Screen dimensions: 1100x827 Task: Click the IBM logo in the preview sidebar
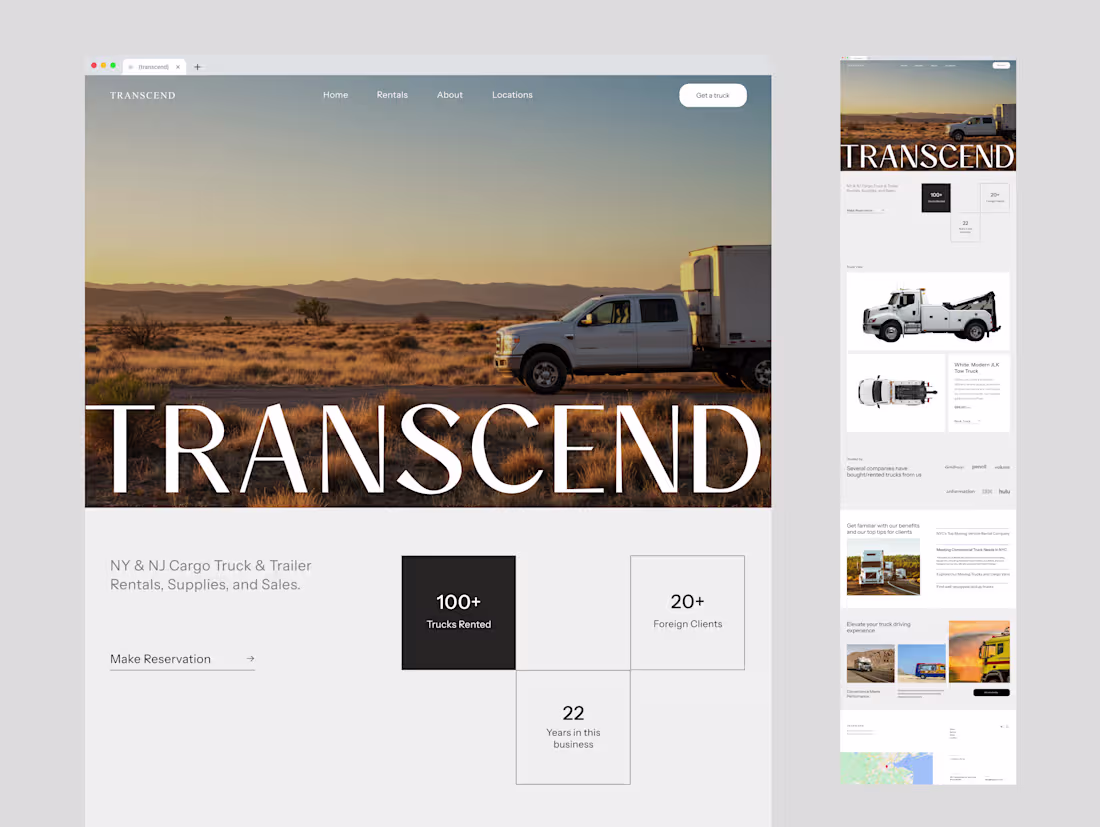point(987,491)
